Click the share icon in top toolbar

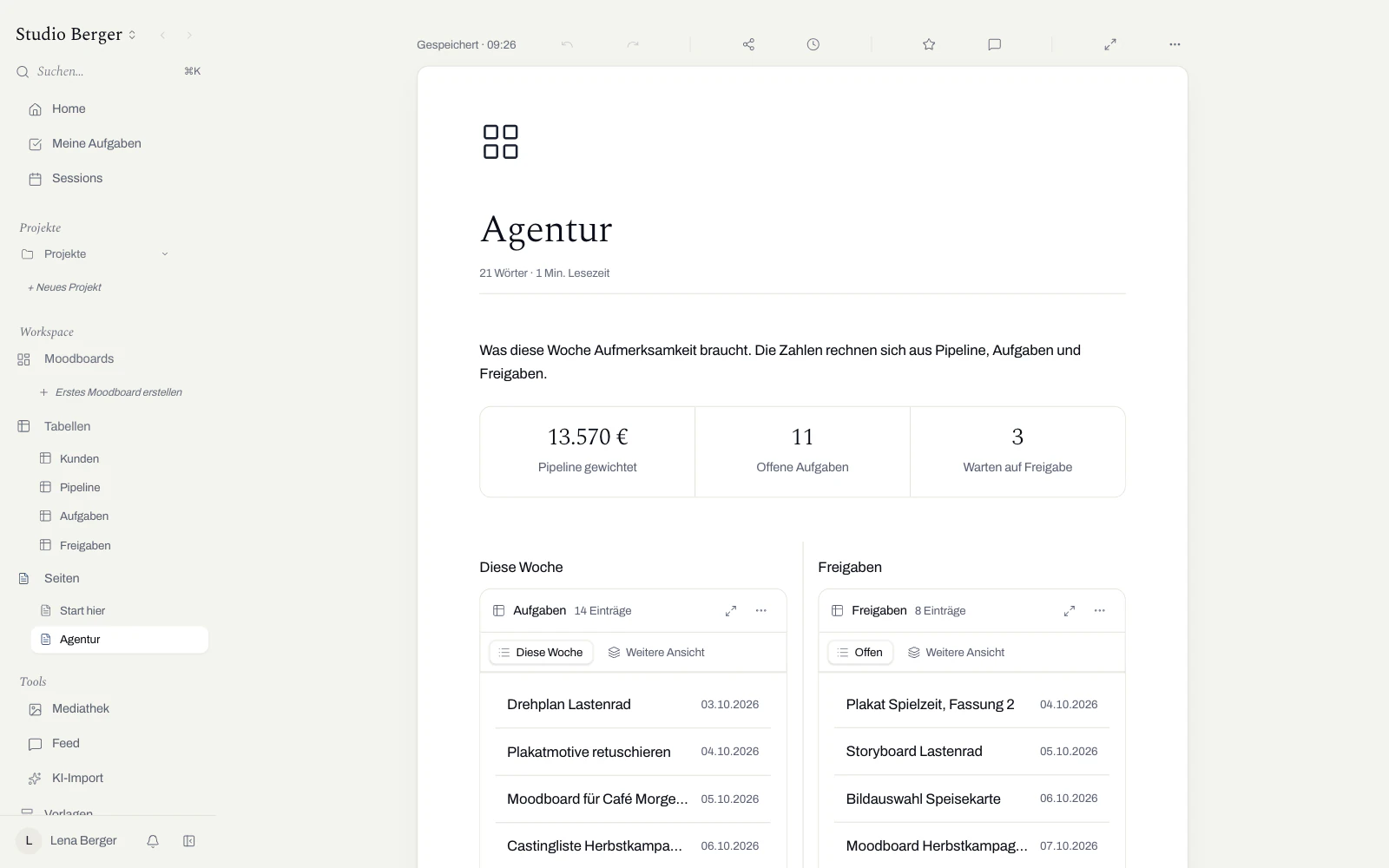(x=748, y=44)
